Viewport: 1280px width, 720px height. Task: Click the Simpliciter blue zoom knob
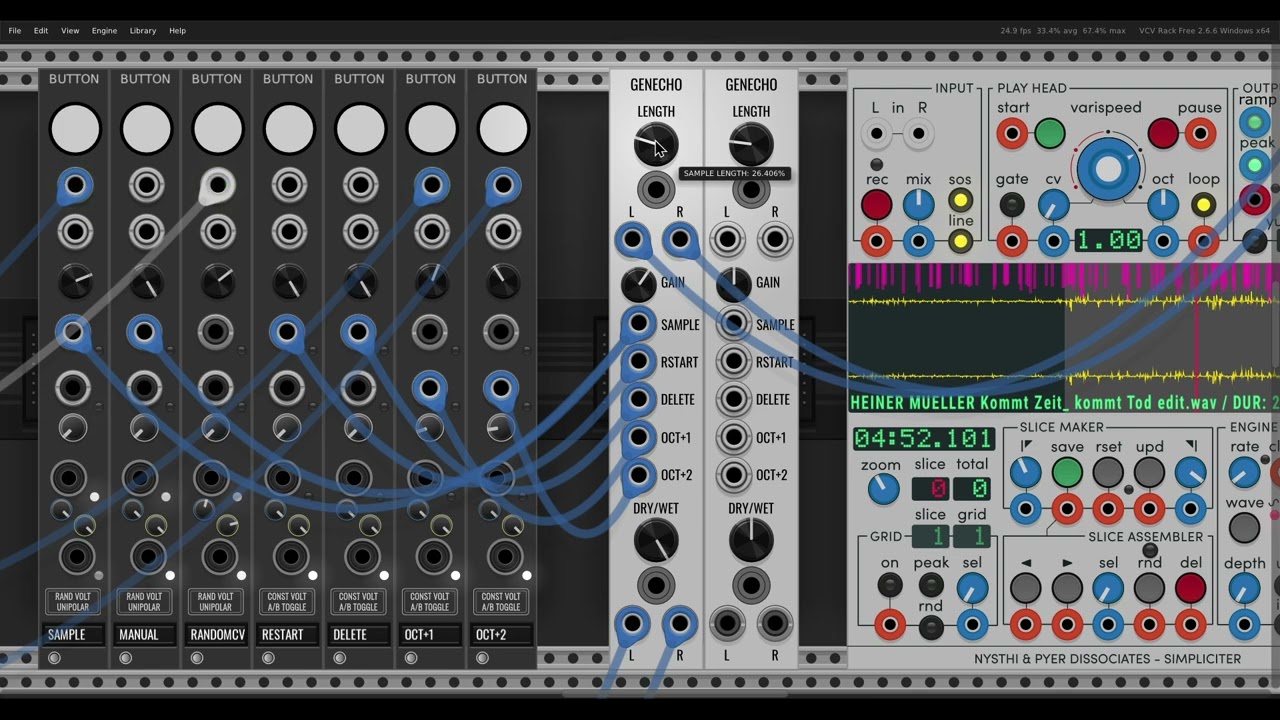click(882, 489)
